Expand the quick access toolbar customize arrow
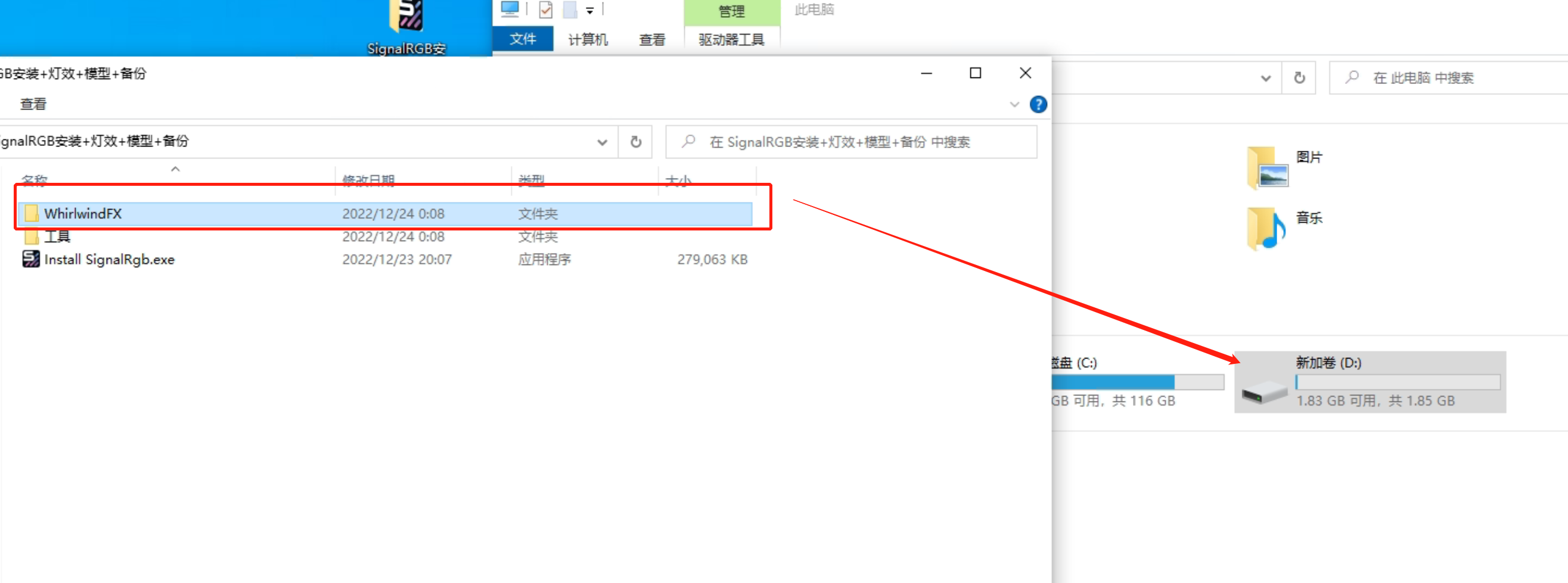The image size is (1568, 583). point(589,10)
